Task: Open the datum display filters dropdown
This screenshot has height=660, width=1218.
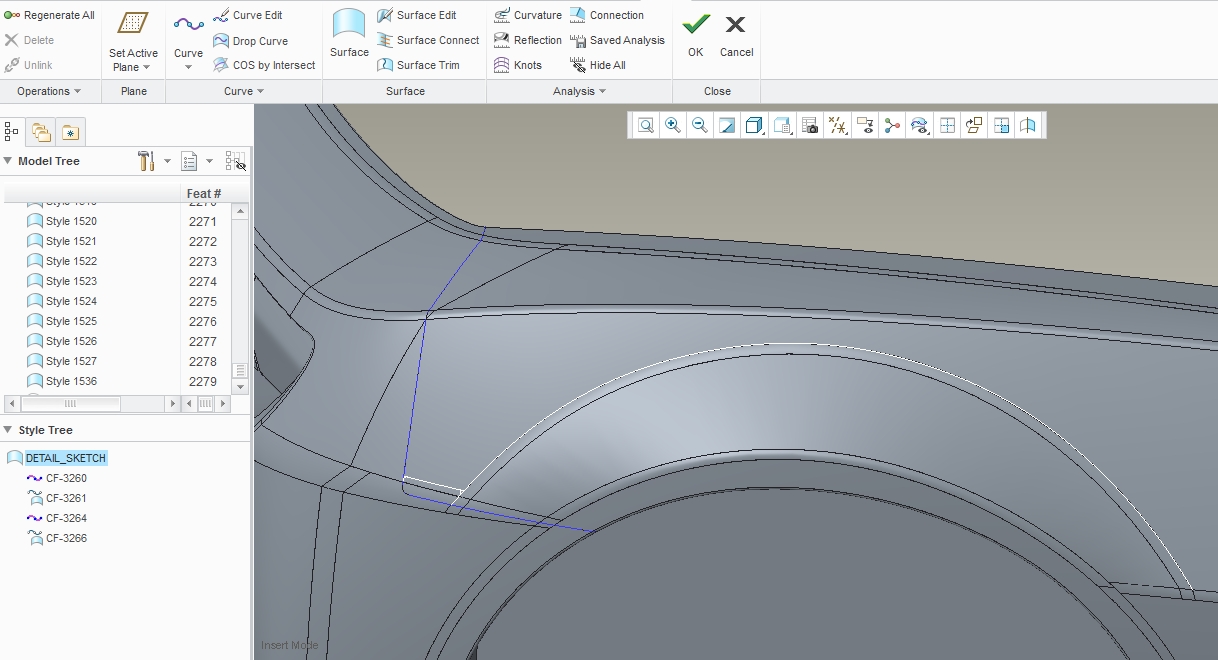Action: [838, 125]
